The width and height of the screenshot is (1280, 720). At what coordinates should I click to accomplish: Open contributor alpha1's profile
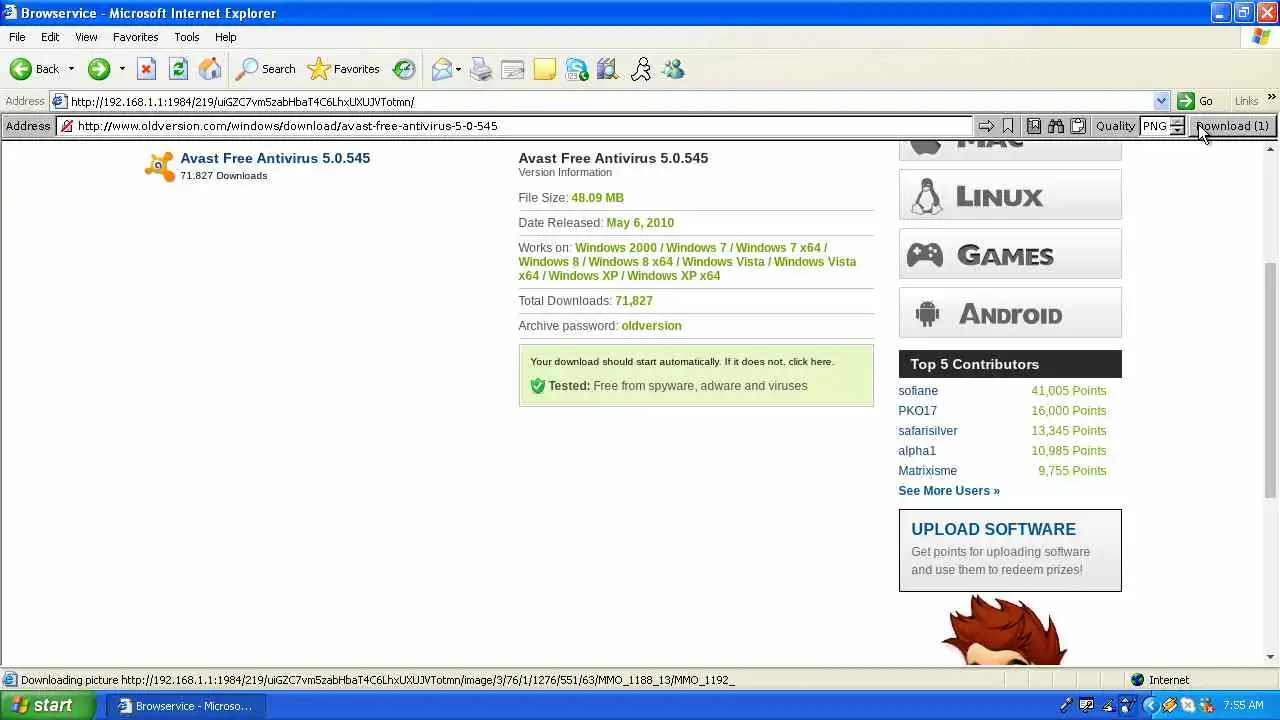[917, 451]
